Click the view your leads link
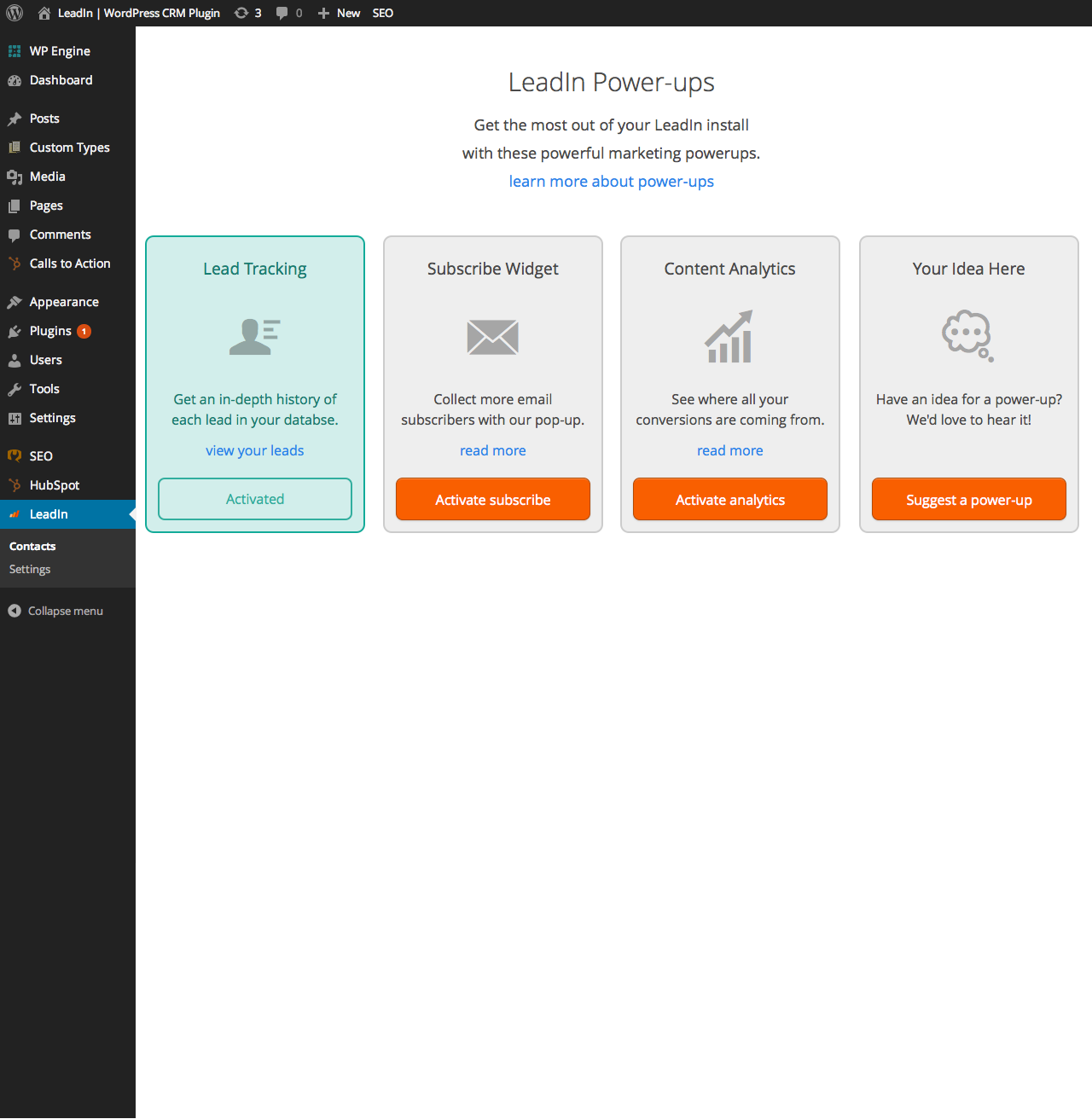The height and width of the screenshot is (1119, 1092). coord(254,450)
